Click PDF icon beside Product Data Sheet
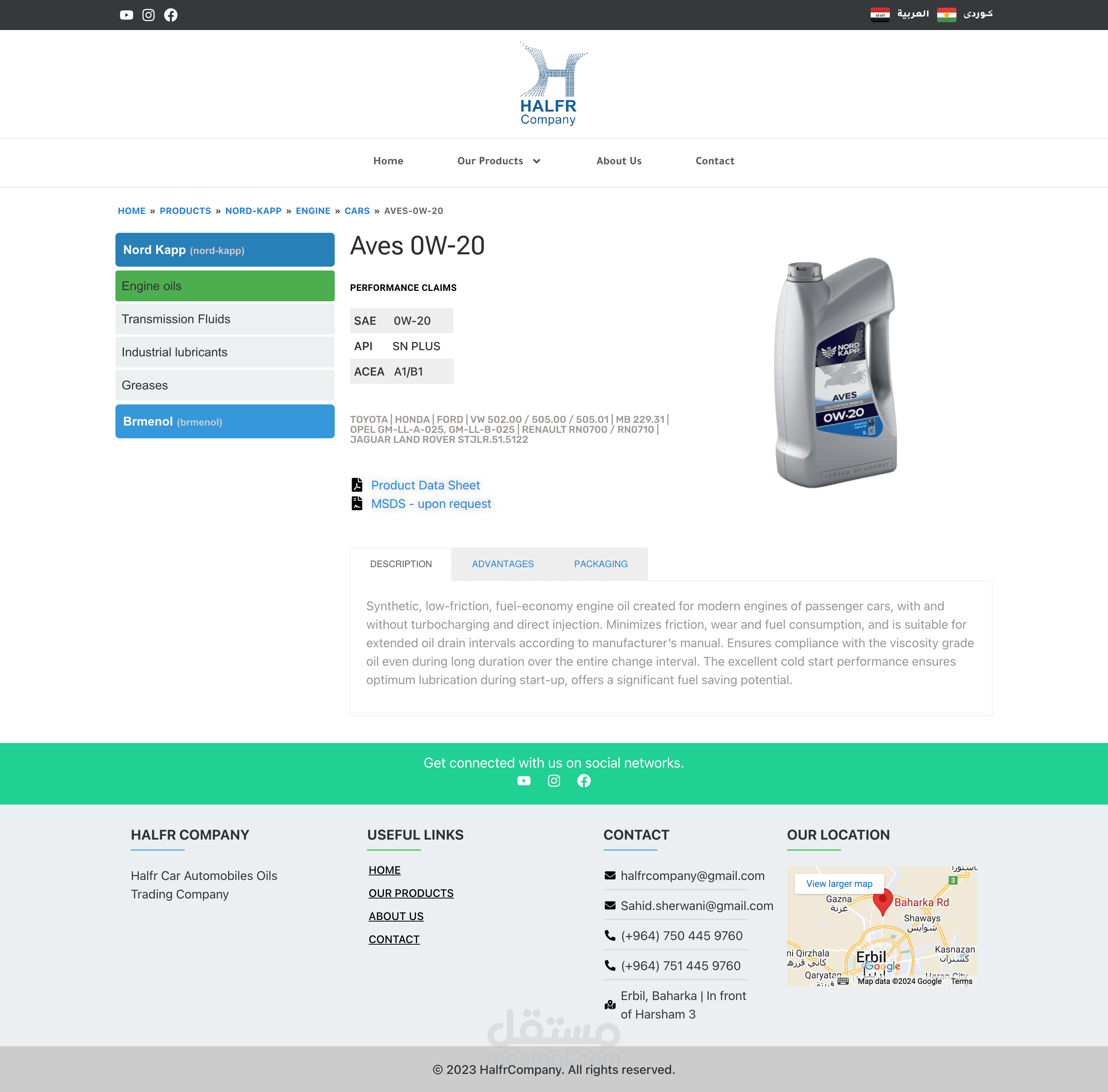This screenshot has width=1108, height=1092. pos(357,485)
